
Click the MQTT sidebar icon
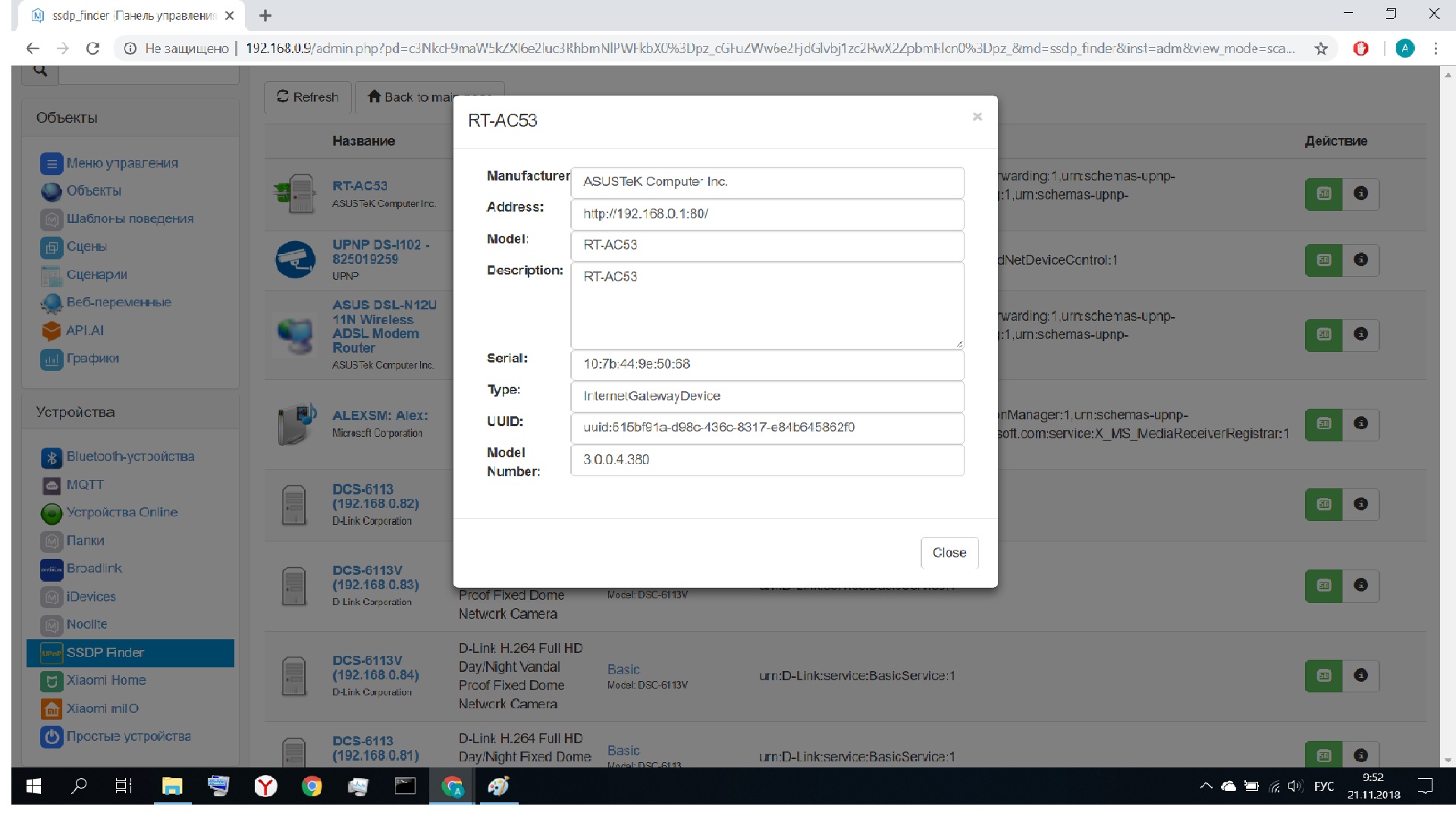coord(52,485)
